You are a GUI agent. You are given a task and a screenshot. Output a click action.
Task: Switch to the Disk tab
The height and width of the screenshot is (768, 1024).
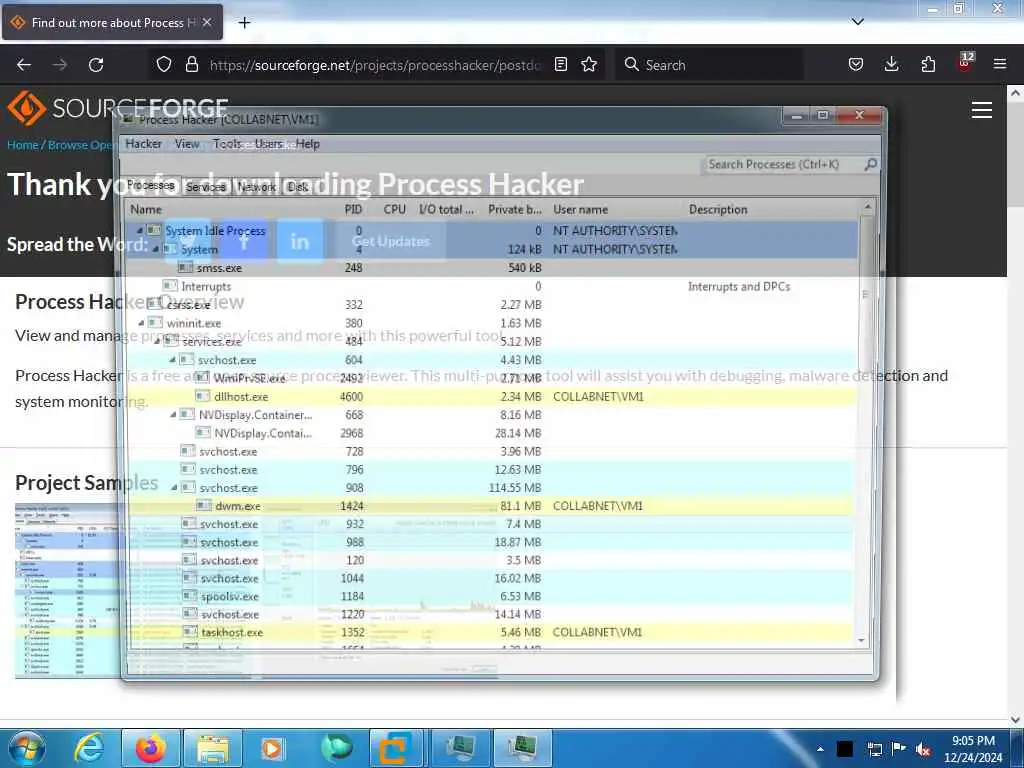pyautogui.click(x=298, y=187)
